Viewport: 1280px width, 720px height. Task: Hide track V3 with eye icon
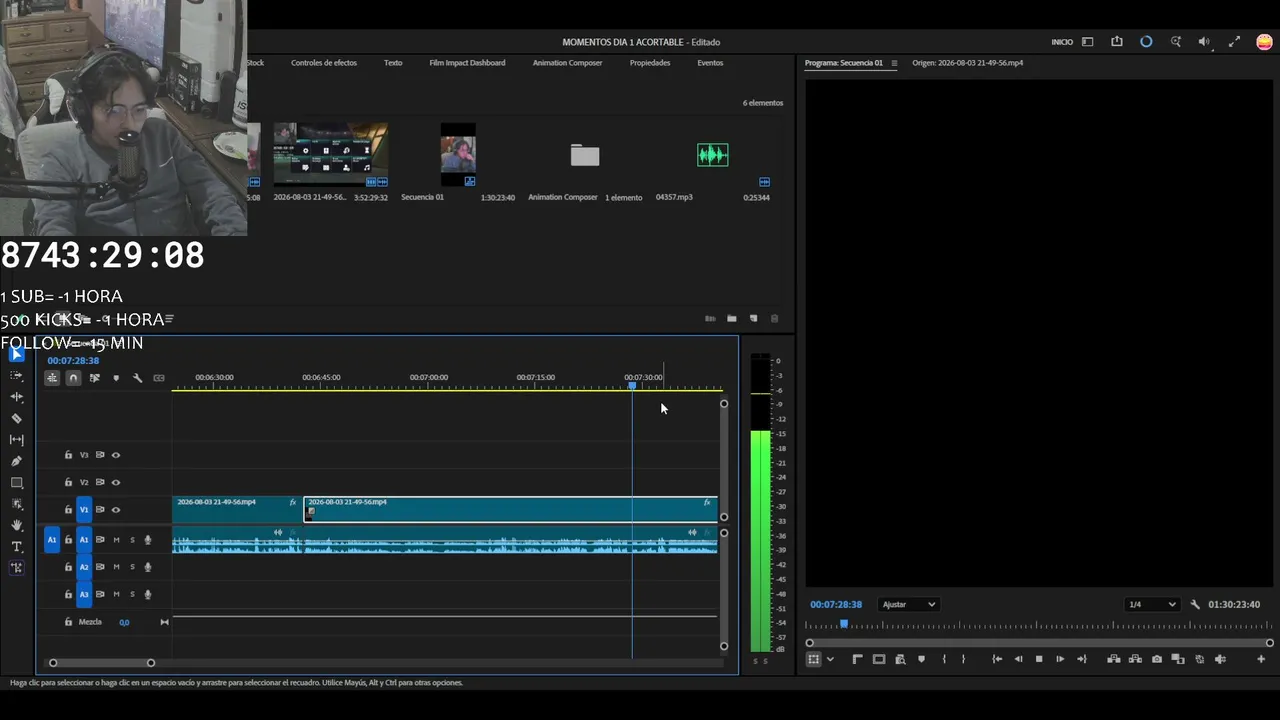pos(116,455)
